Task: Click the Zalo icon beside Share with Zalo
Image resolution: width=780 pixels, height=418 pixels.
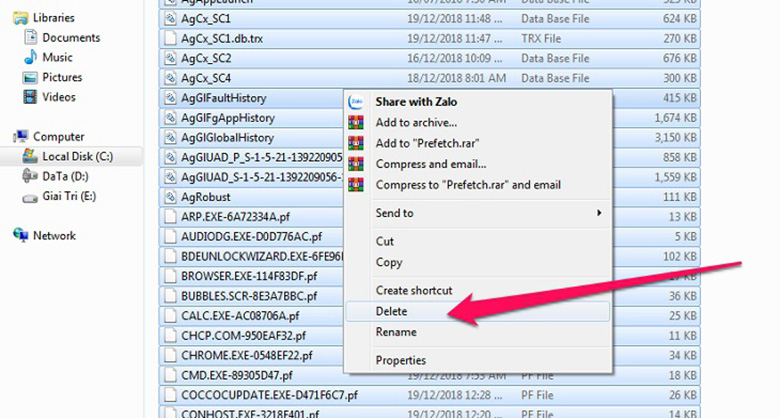Action: click(x=354, y=101)
